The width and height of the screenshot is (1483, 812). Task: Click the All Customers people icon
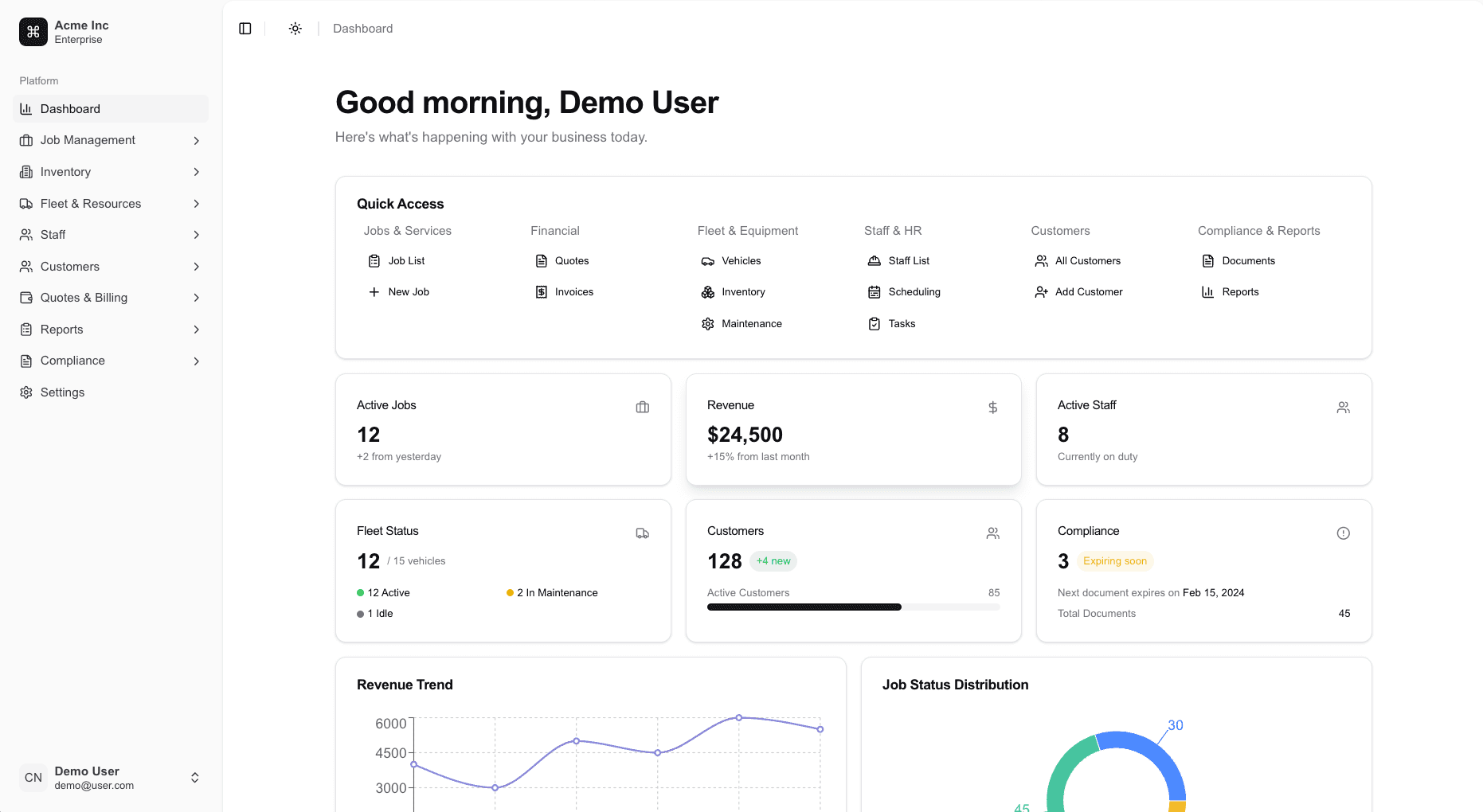[1042, 261]
